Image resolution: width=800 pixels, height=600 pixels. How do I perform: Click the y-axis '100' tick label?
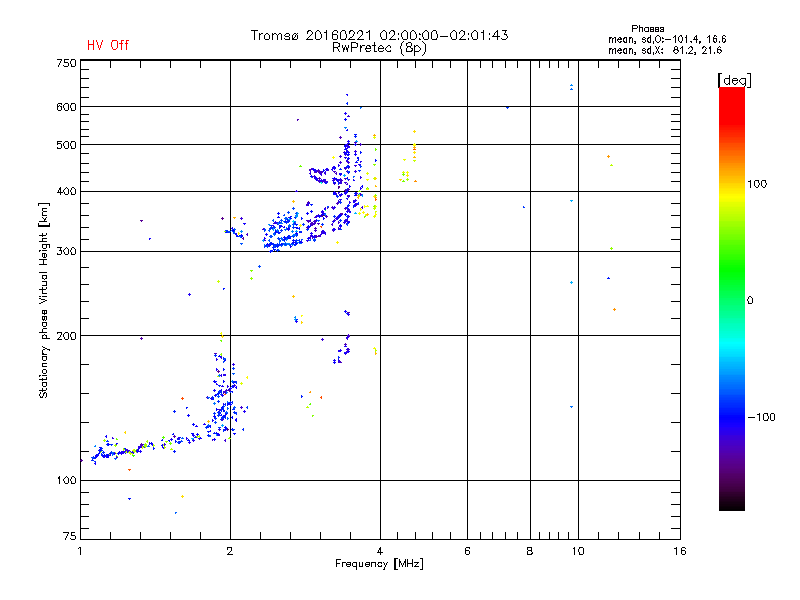pos(66,480)
